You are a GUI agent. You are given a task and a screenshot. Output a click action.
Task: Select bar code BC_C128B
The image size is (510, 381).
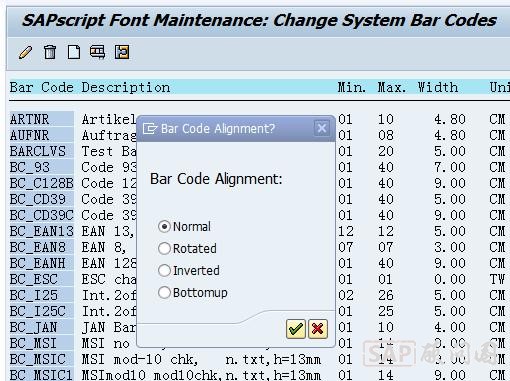41,183
